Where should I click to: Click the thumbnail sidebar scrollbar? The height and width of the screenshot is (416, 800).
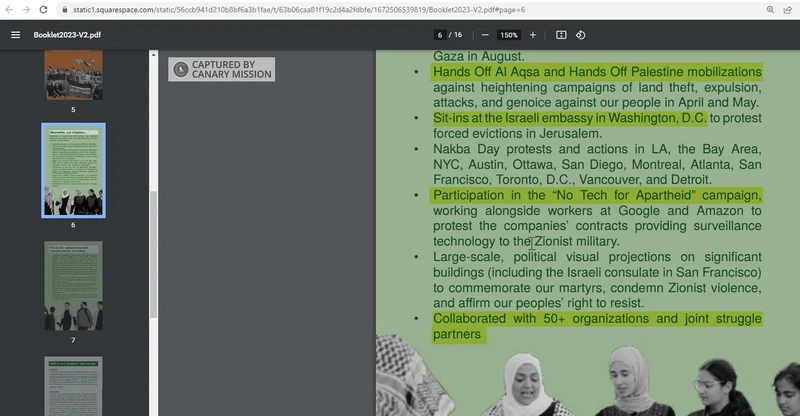tap(153, 250)
